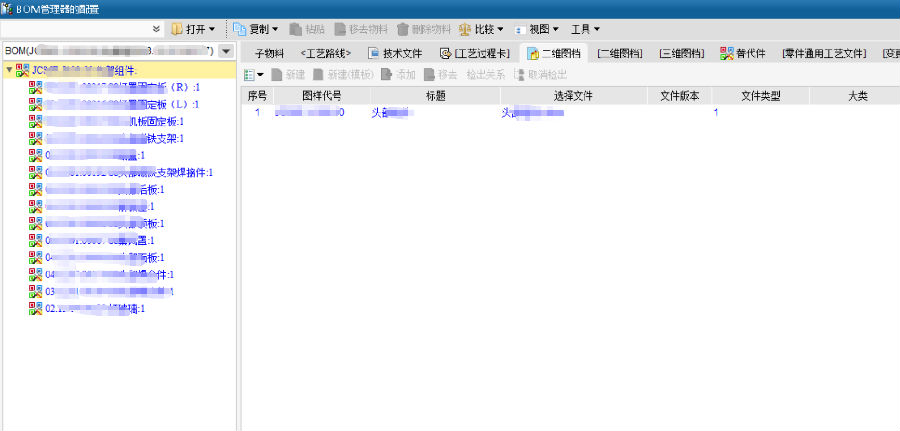
Task: Expand the double-chevron toolbar overflow
Action: [x=157, y=29]
